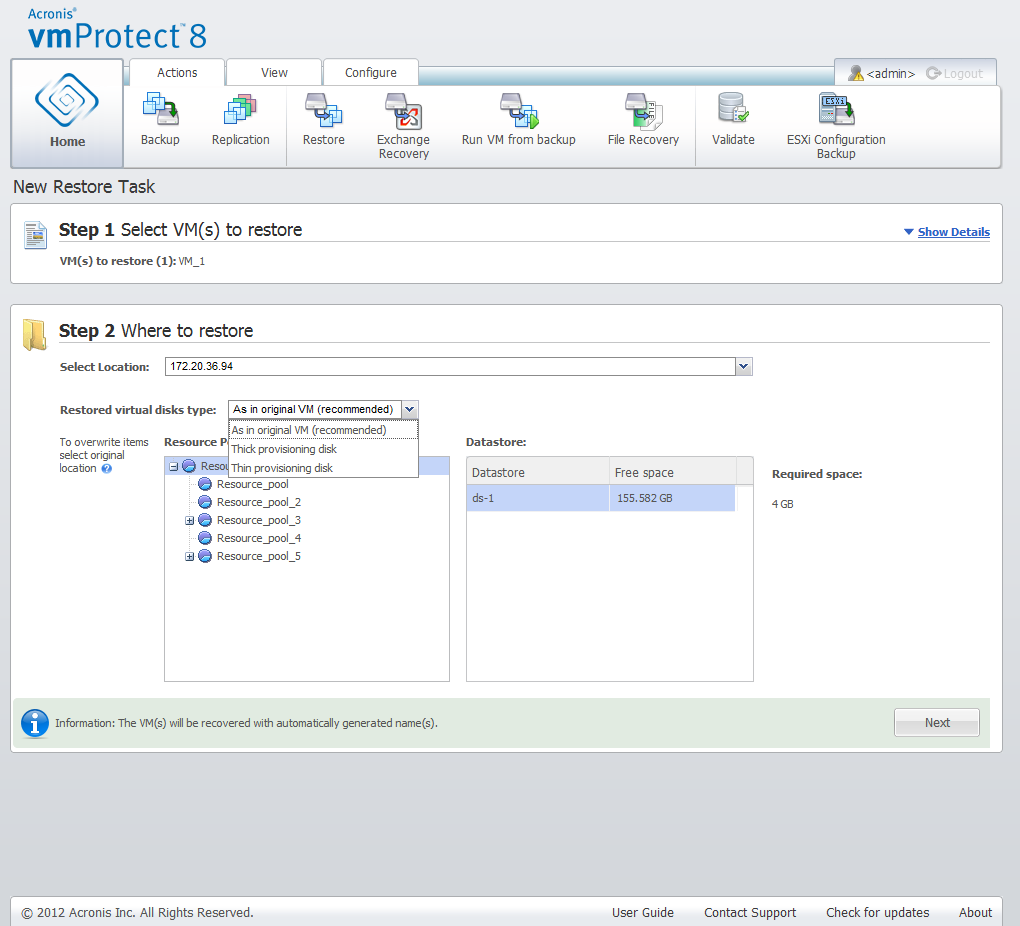Viewport: 1020px width, 926px height.
Task: Switch to the Configure tab
Action: pyautogui.click(x=371, y=72)
